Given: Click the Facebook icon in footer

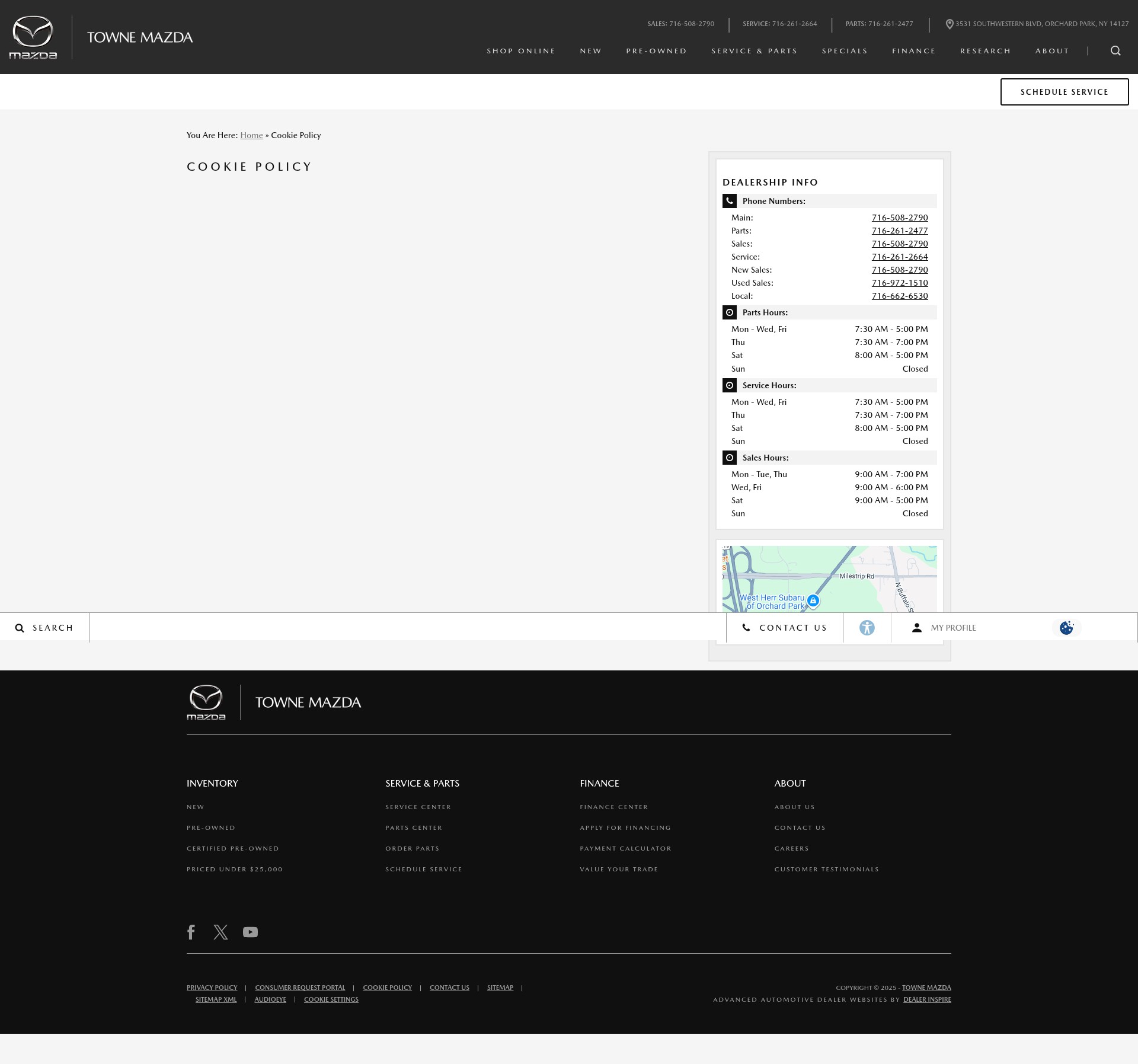Looking at the screenshot, I should (x=191, y=932).
